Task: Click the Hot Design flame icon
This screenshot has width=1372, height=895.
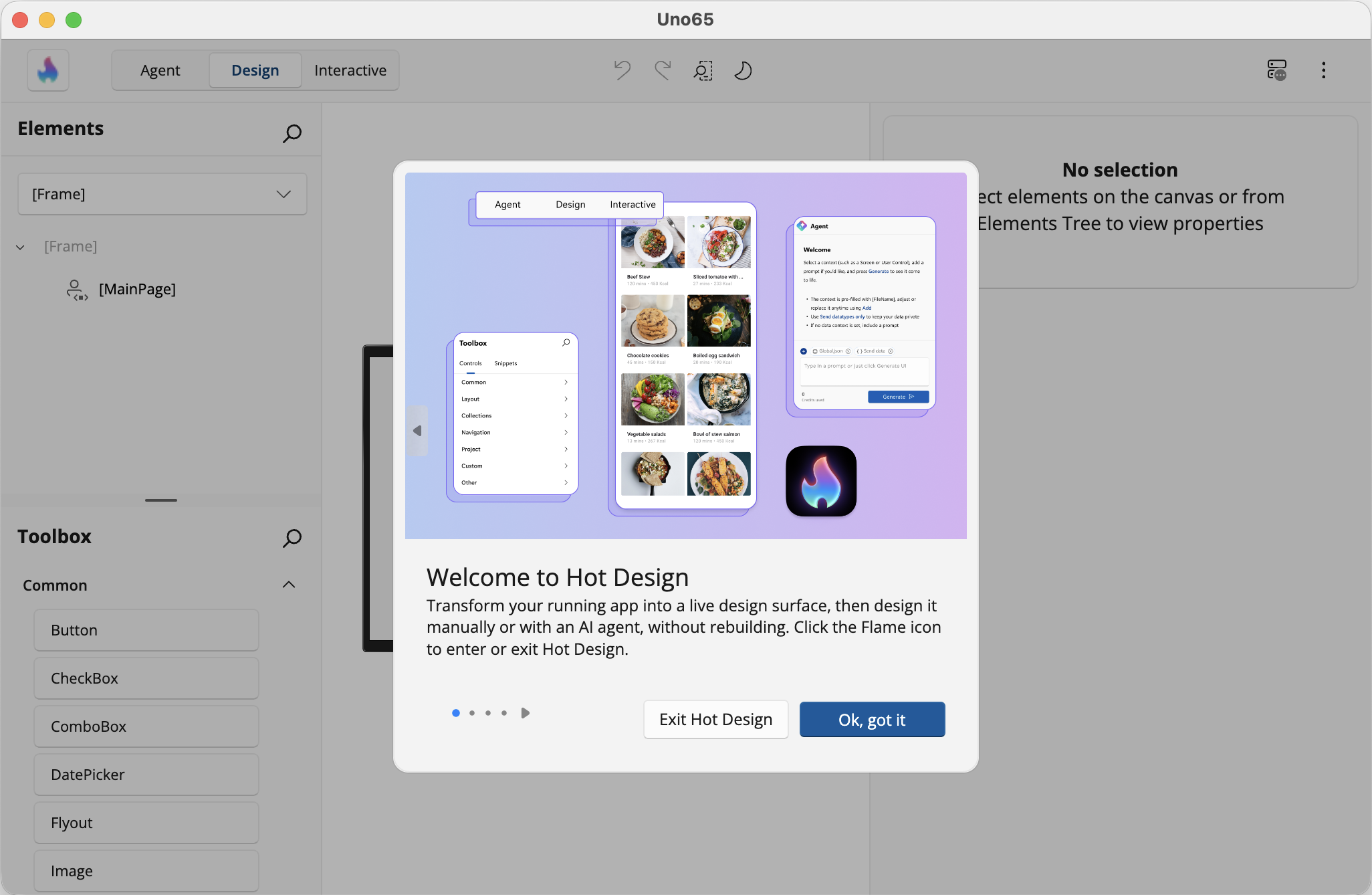Action: click(x=48, y=70)
